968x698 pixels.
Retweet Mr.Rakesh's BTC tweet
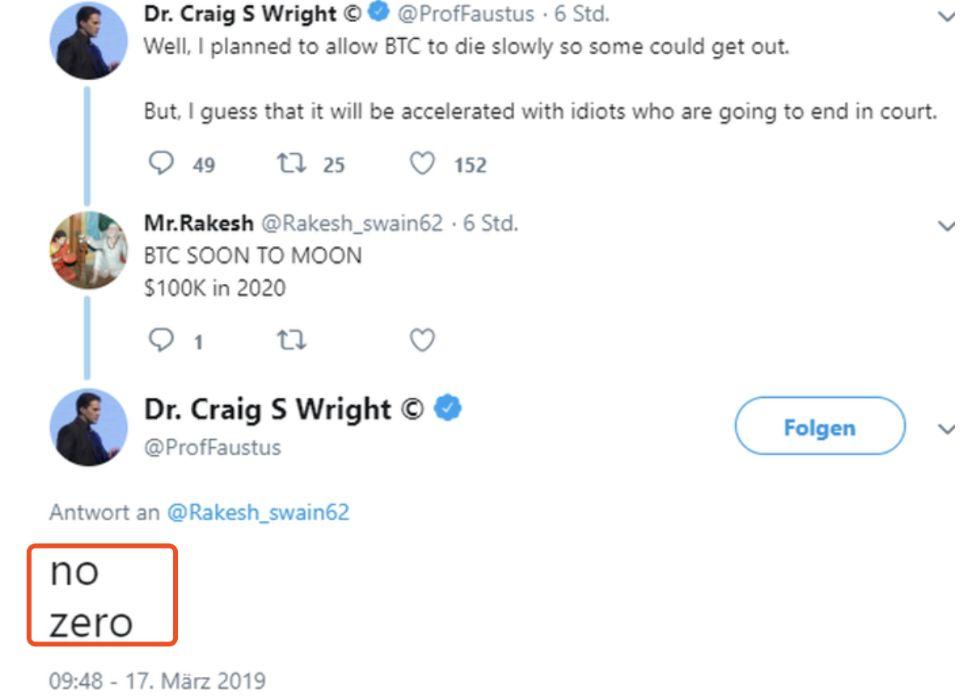[291, 339]
